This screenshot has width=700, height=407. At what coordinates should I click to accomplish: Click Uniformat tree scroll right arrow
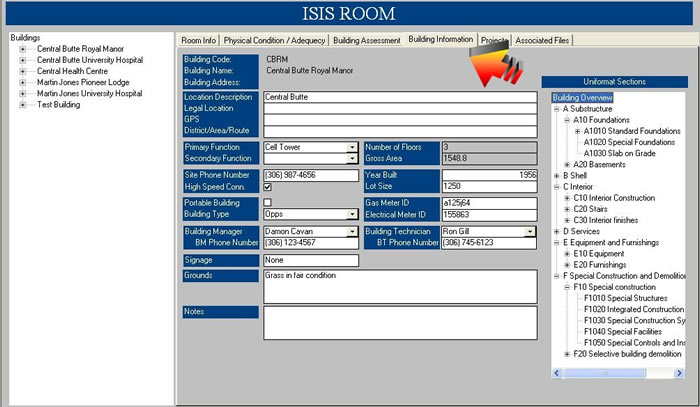[679, 373]
